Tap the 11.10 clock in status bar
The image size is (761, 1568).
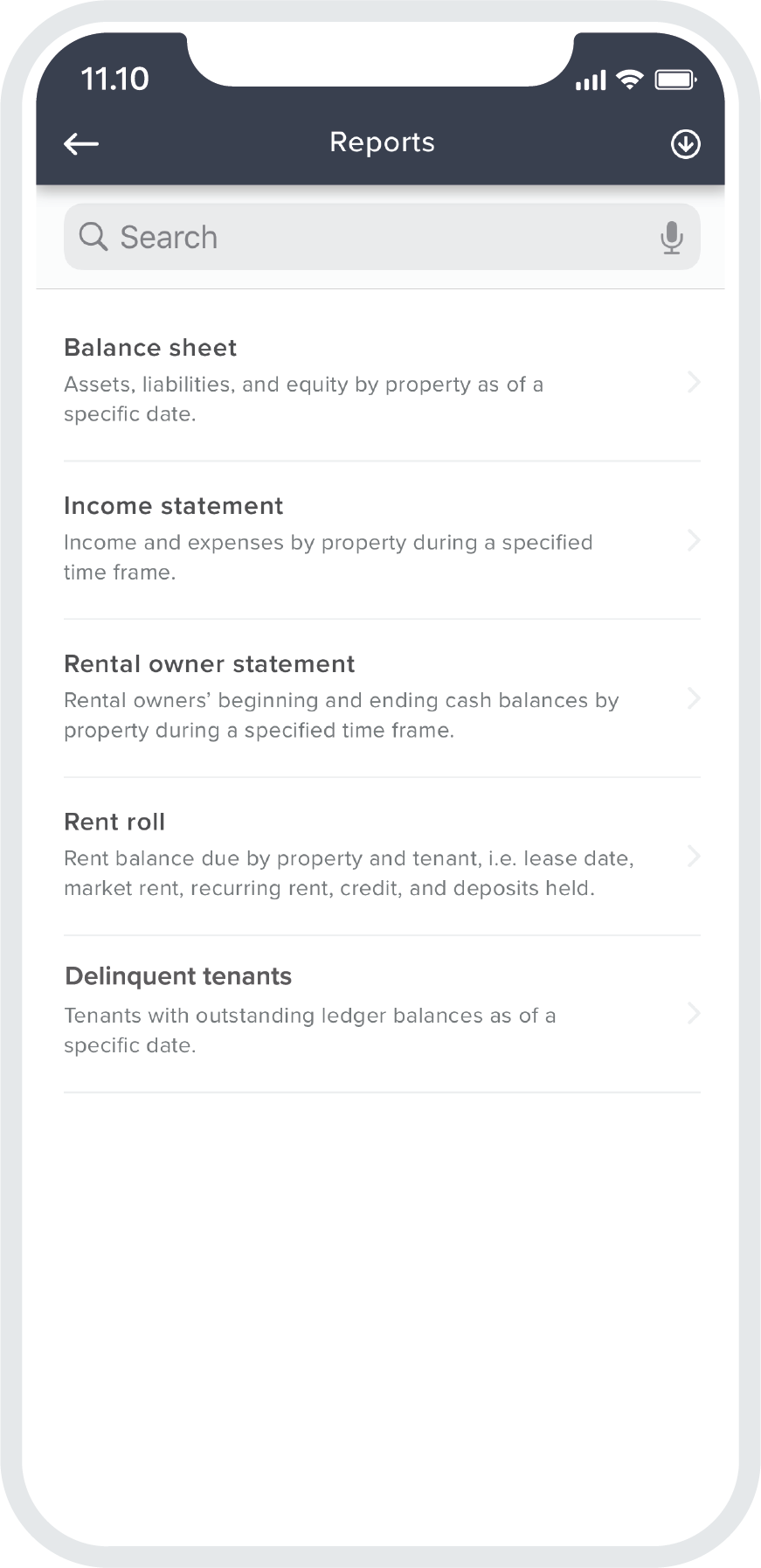pos(114,80)
